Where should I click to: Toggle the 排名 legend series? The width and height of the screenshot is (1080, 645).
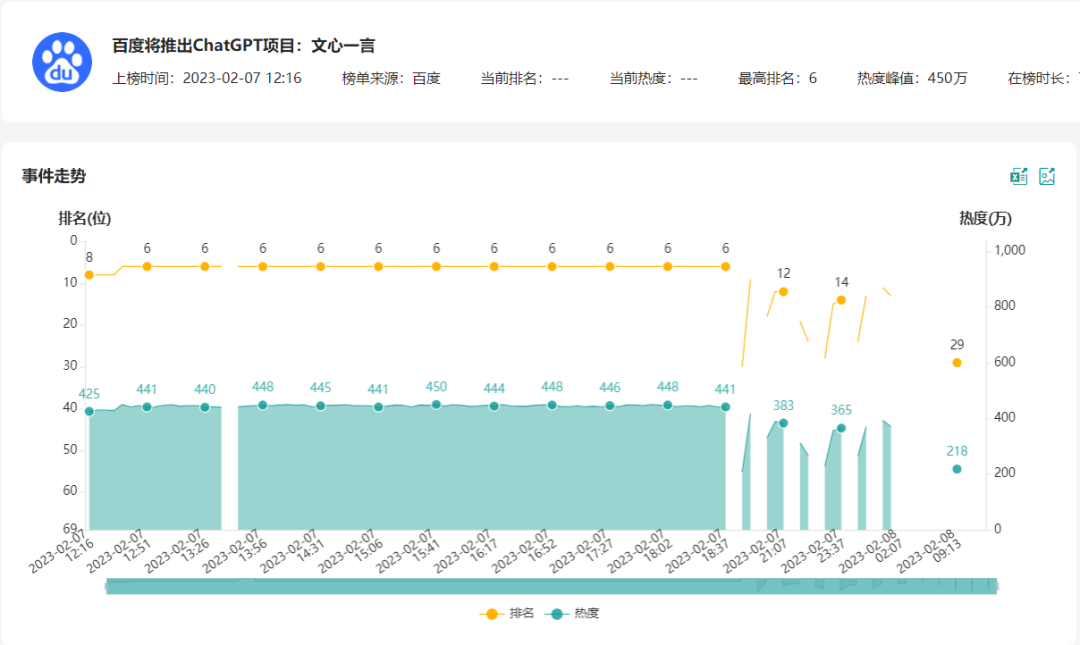click(508, 613)
